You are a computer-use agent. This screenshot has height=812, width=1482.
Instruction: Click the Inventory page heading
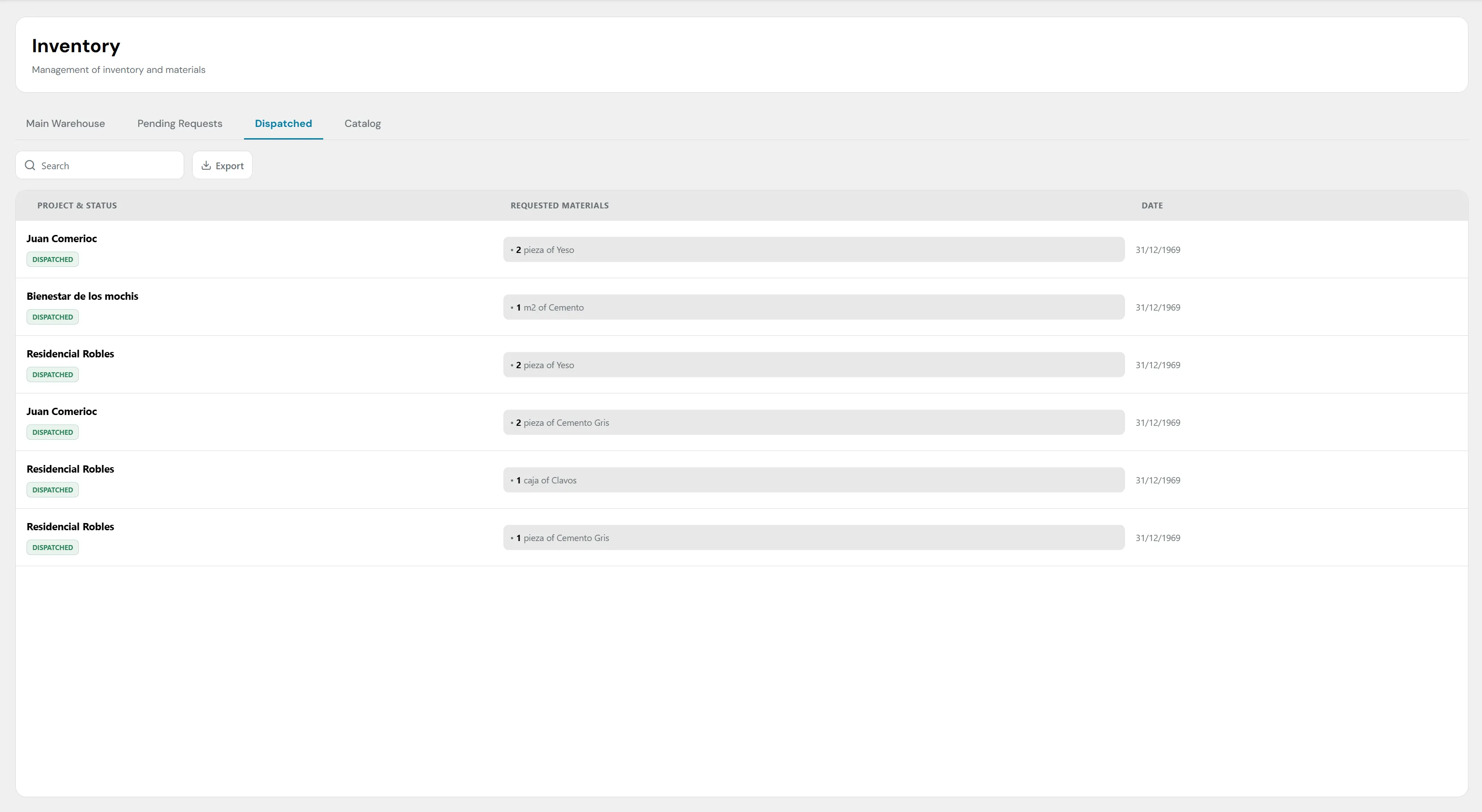tap(76, 45)
